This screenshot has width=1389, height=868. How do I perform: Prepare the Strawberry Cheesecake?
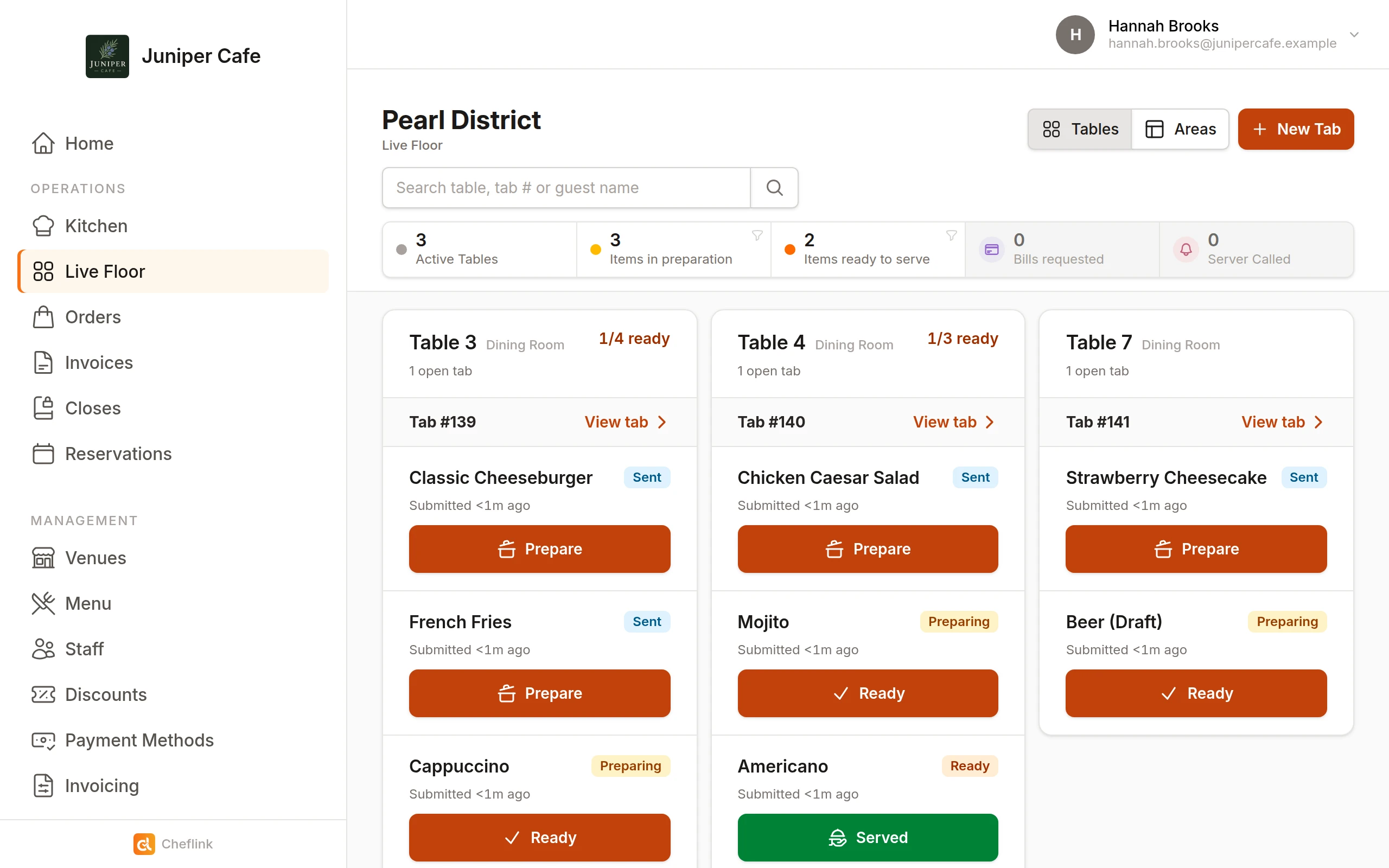(1196, 549)
